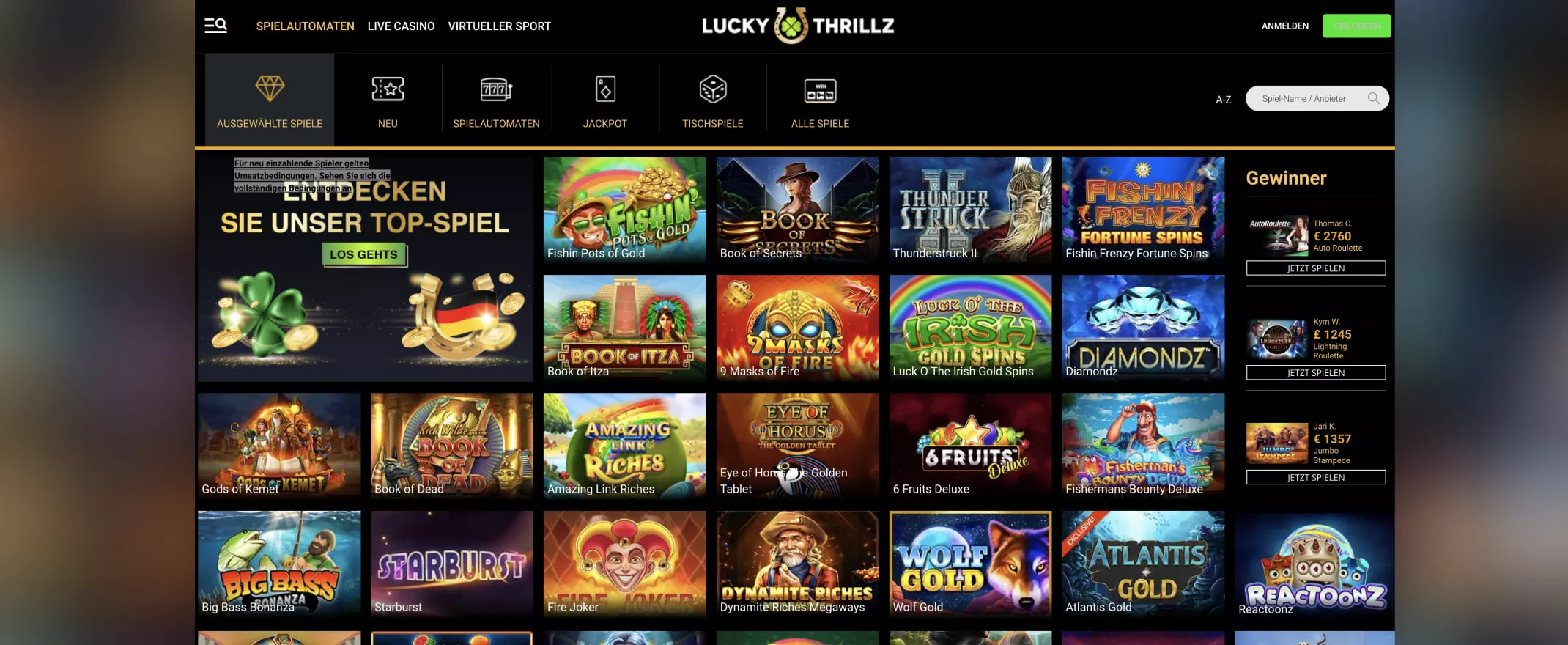Launch the Starburst game thumbnail
This screenshot has width=1568, height=645.
coord(452,563)
